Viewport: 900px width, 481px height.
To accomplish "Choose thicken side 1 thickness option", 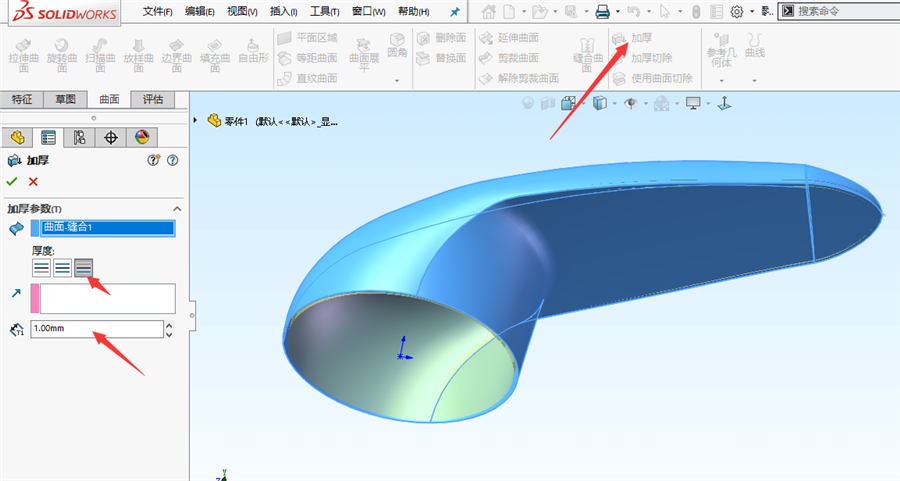I will [x=41, y=267].
